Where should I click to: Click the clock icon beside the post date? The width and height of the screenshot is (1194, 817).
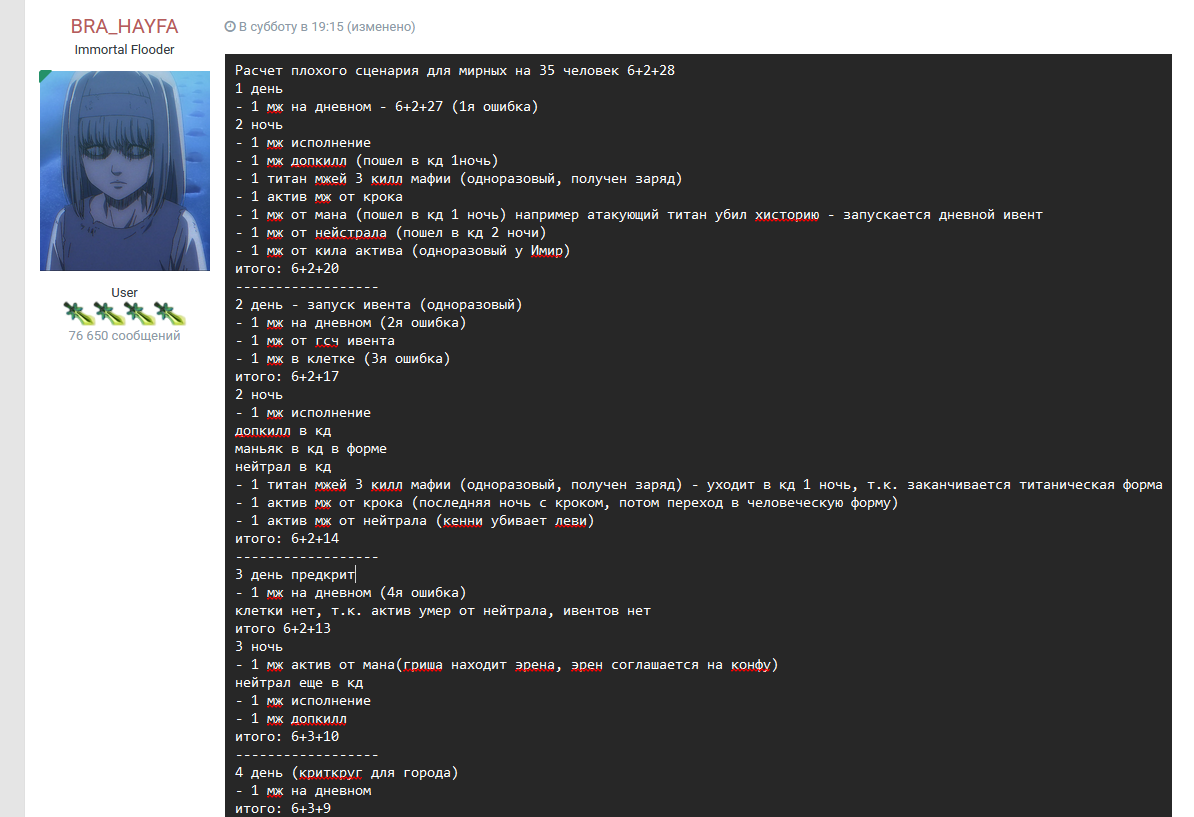pos(230,27)
